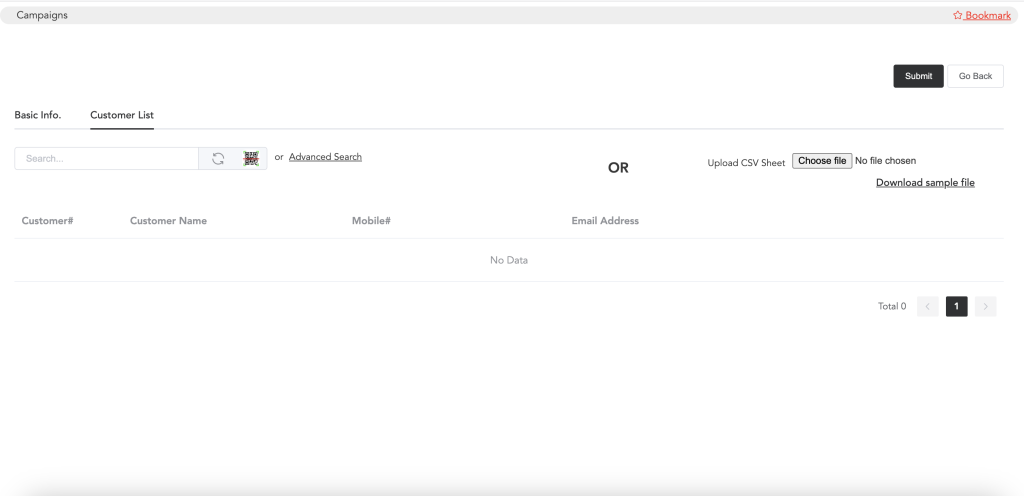Go to next page arrow
1024x496 pixels.
(x=985, y=306)
